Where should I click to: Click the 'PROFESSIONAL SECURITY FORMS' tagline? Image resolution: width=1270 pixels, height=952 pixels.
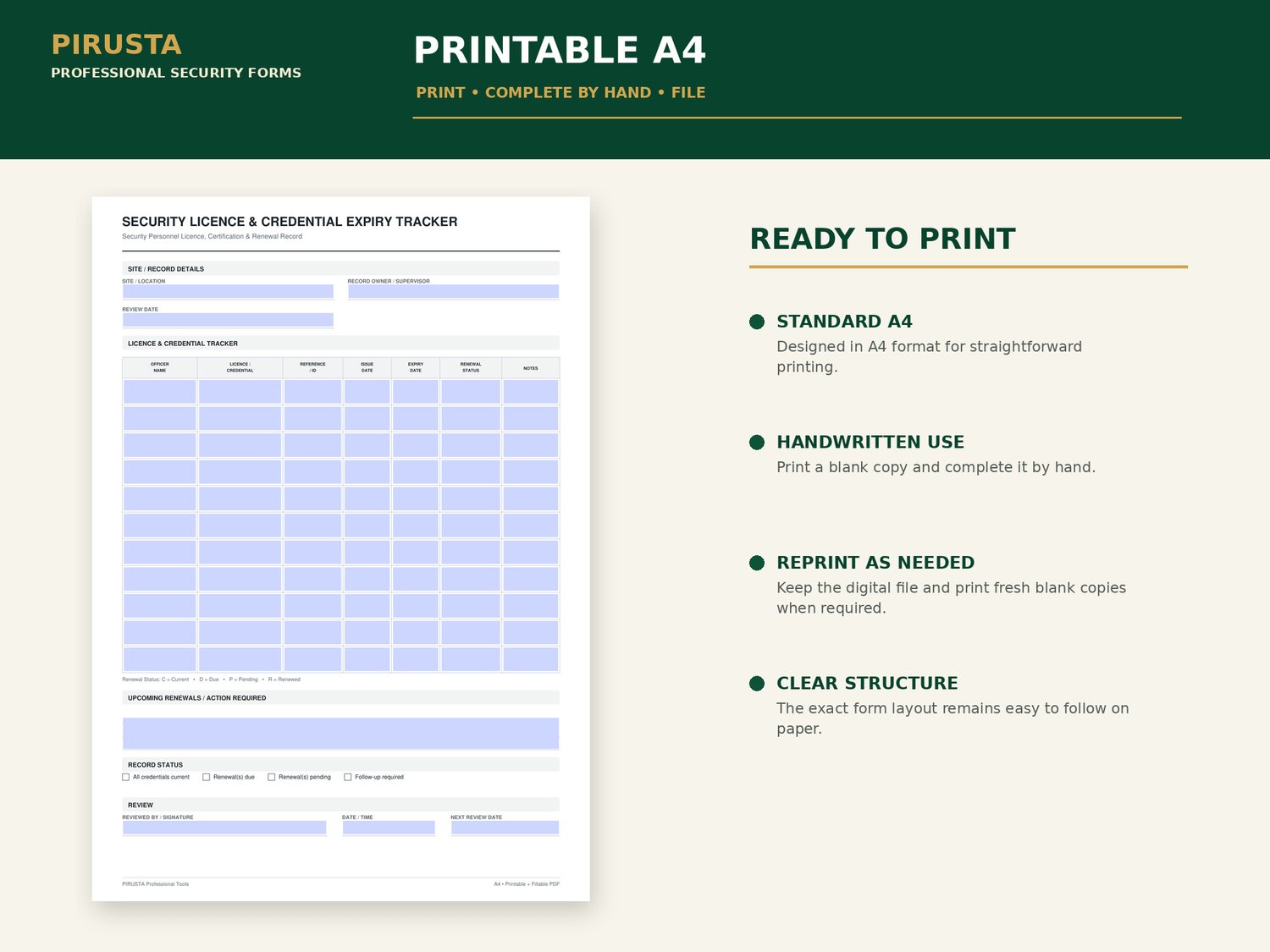pos(176,73)
